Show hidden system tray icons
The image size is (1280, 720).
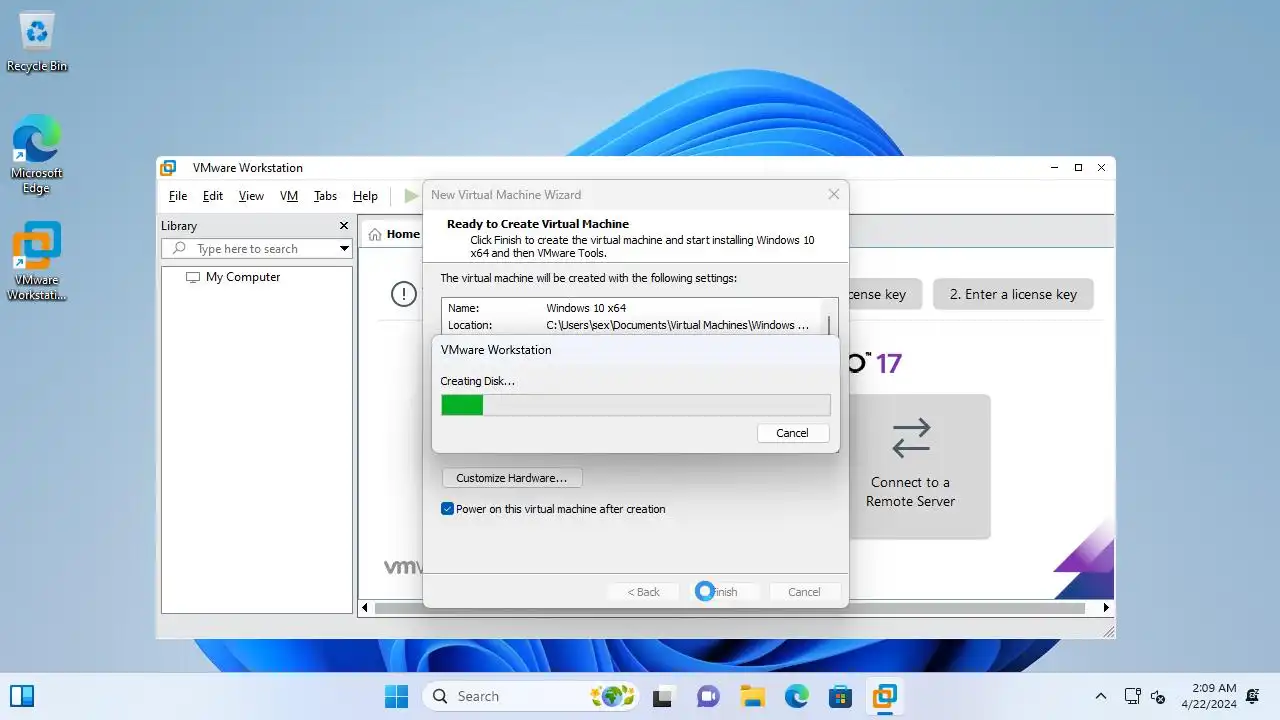point(1101,696)
